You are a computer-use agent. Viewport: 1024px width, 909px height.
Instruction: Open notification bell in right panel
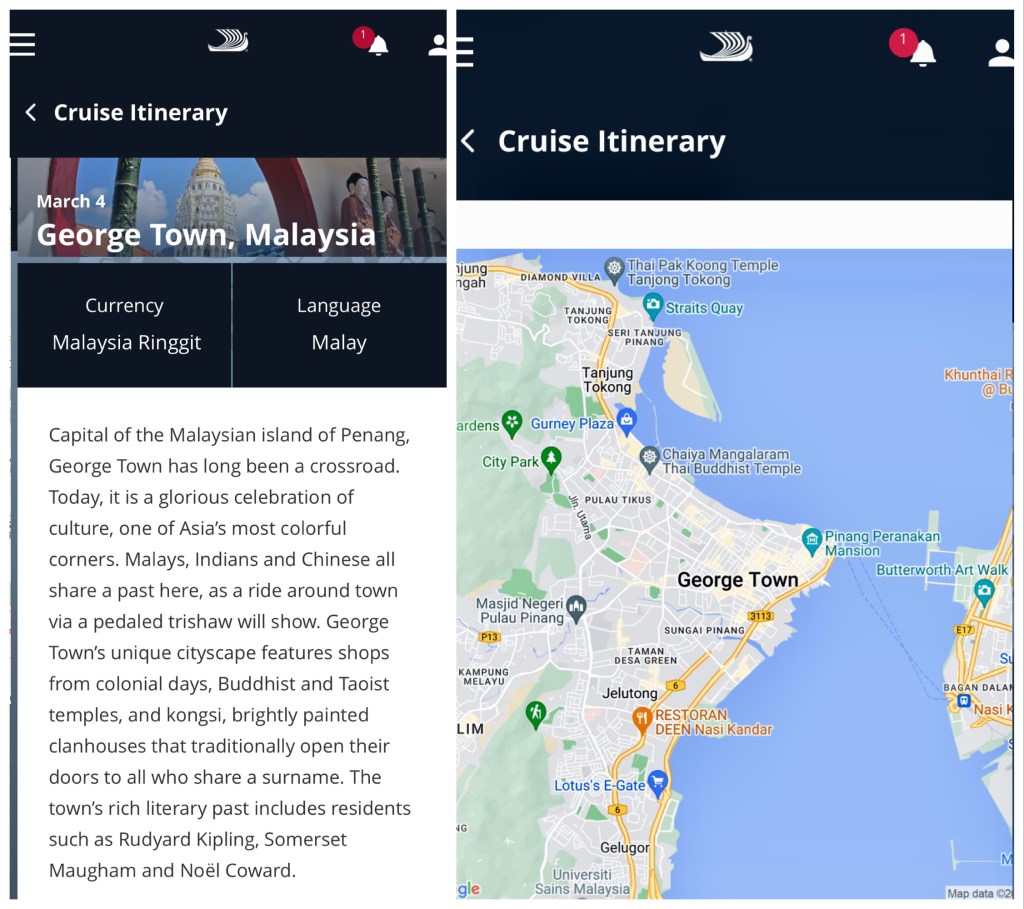(x=922, y=52)
